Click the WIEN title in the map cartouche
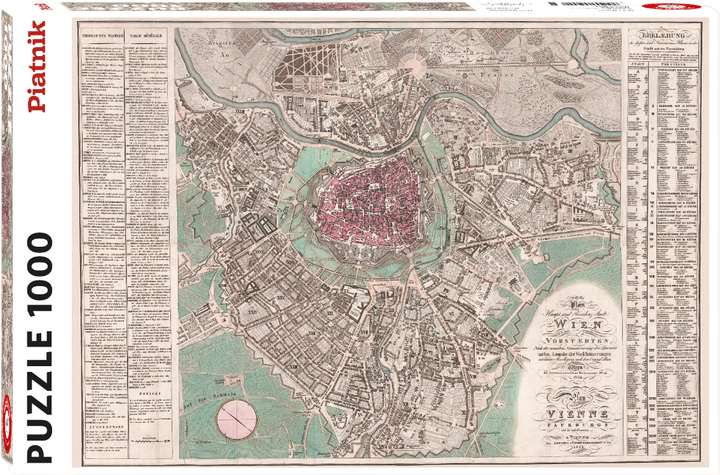This screenshot has height=475, width=720. coord(578,324)
